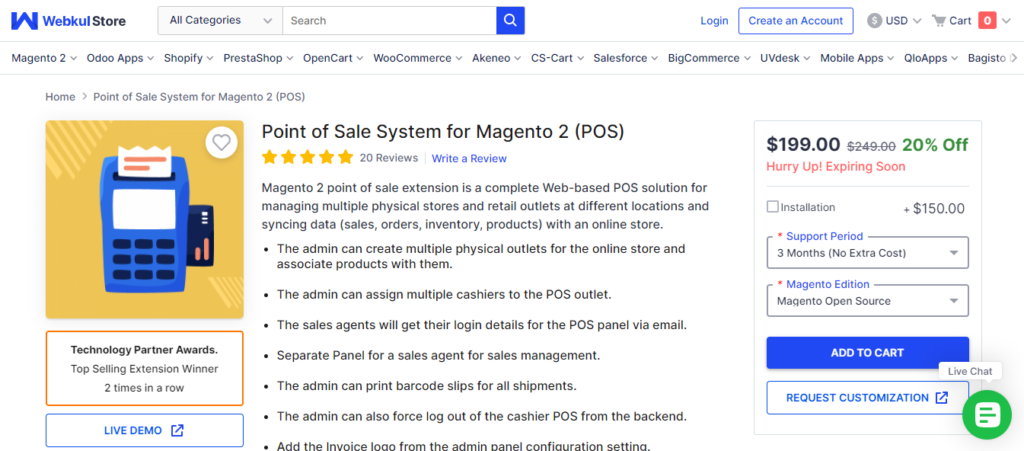Click the $199.00 price text
The height and width of the screenshot is (451, 1024).
click(x=803, y=144)
